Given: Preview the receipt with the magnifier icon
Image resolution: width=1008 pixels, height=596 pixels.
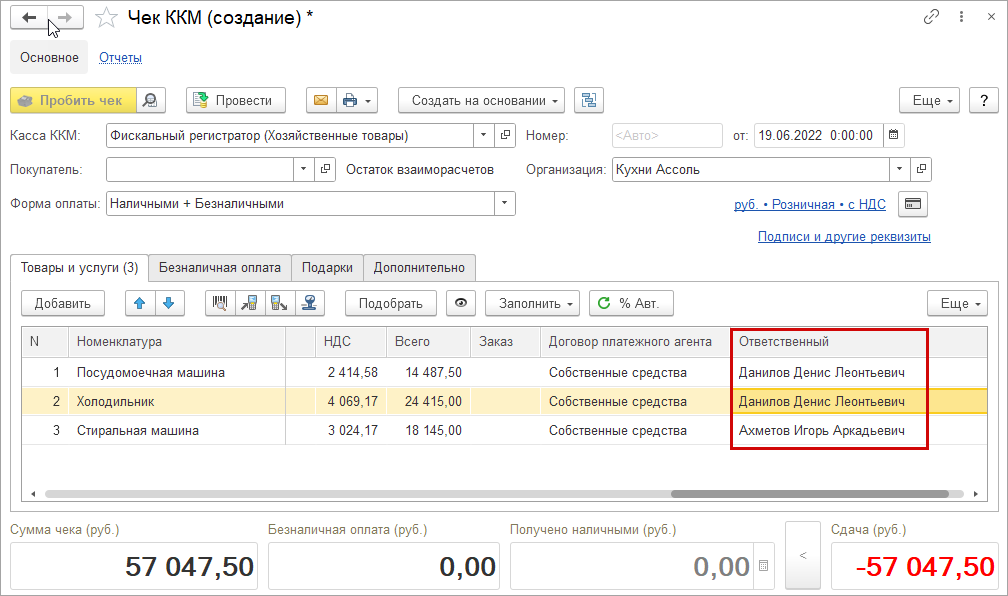Looking at the screenshot, I should [x=150, y=100].
